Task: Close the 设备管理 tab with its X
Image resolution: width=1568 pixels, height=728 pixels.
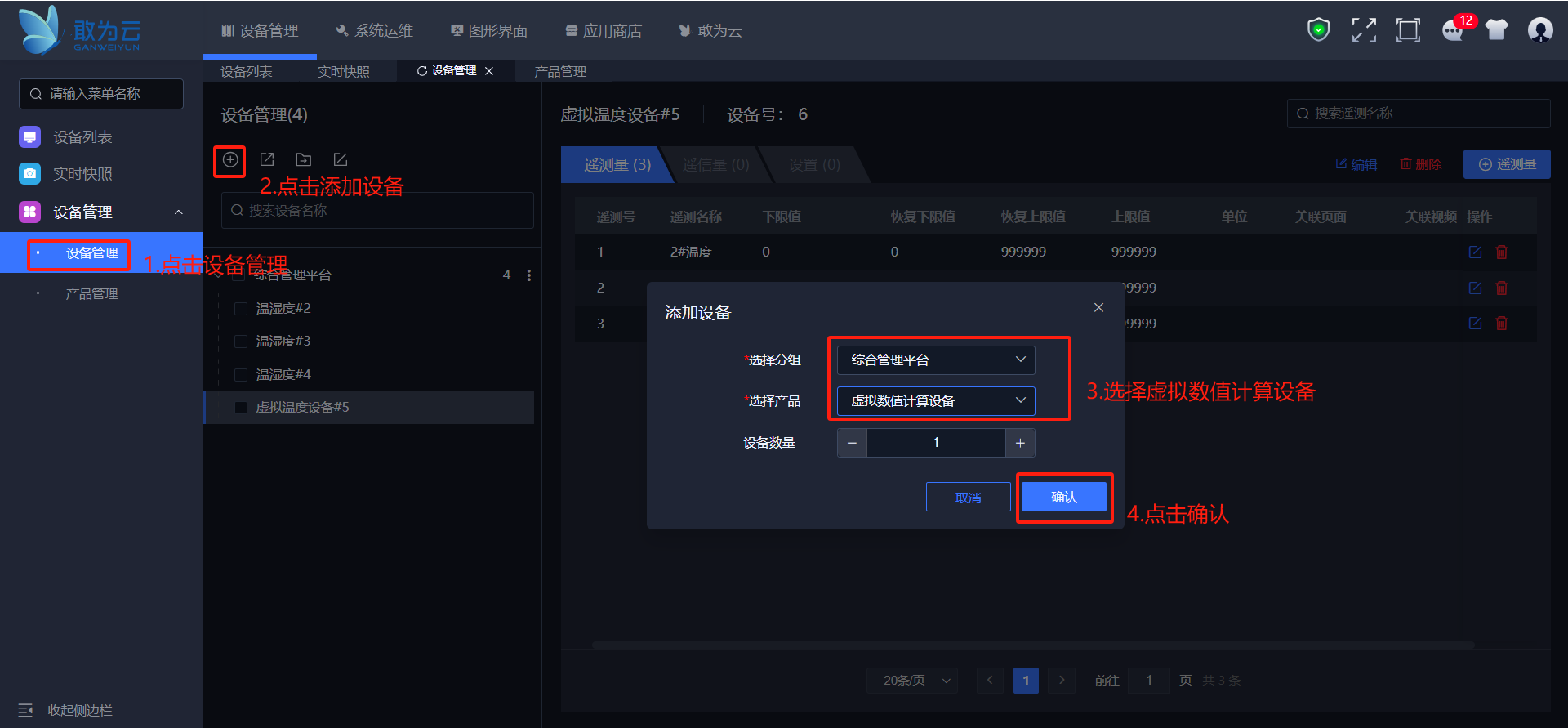Action: [x=489, y=71]
